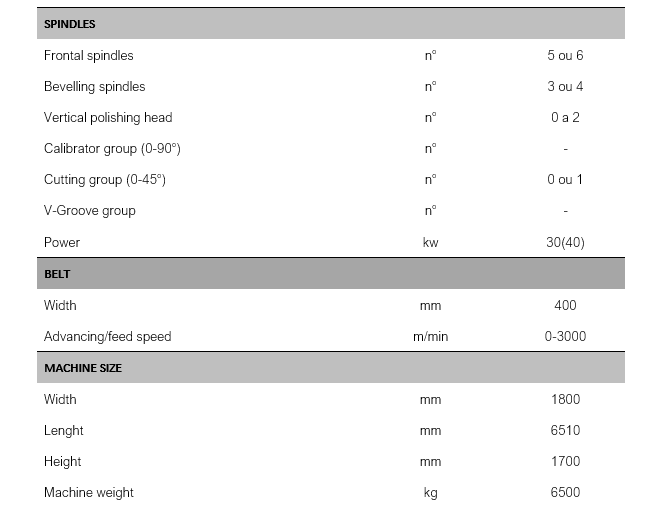Screen dimensions: 653x523
Task: Click the belt width value 400
Action: coord(565,305)
